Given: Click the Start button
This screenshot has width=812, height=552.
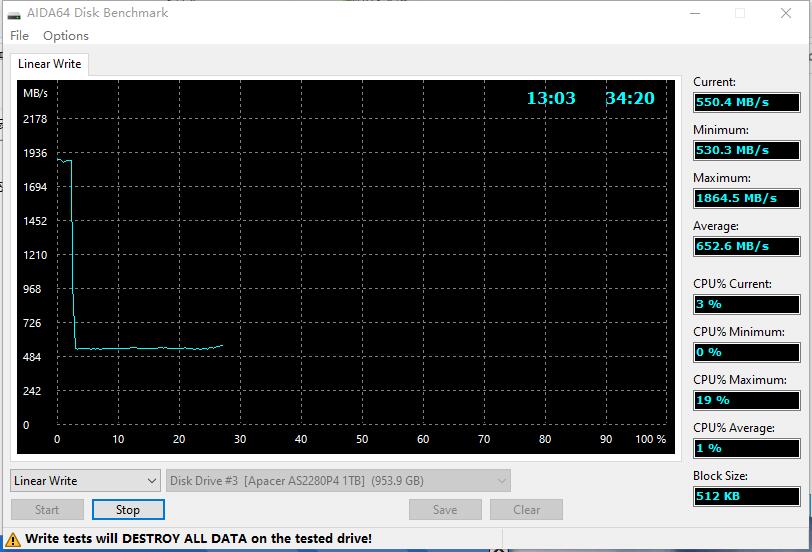Looking at the screenshot, I should coord(47,510).
